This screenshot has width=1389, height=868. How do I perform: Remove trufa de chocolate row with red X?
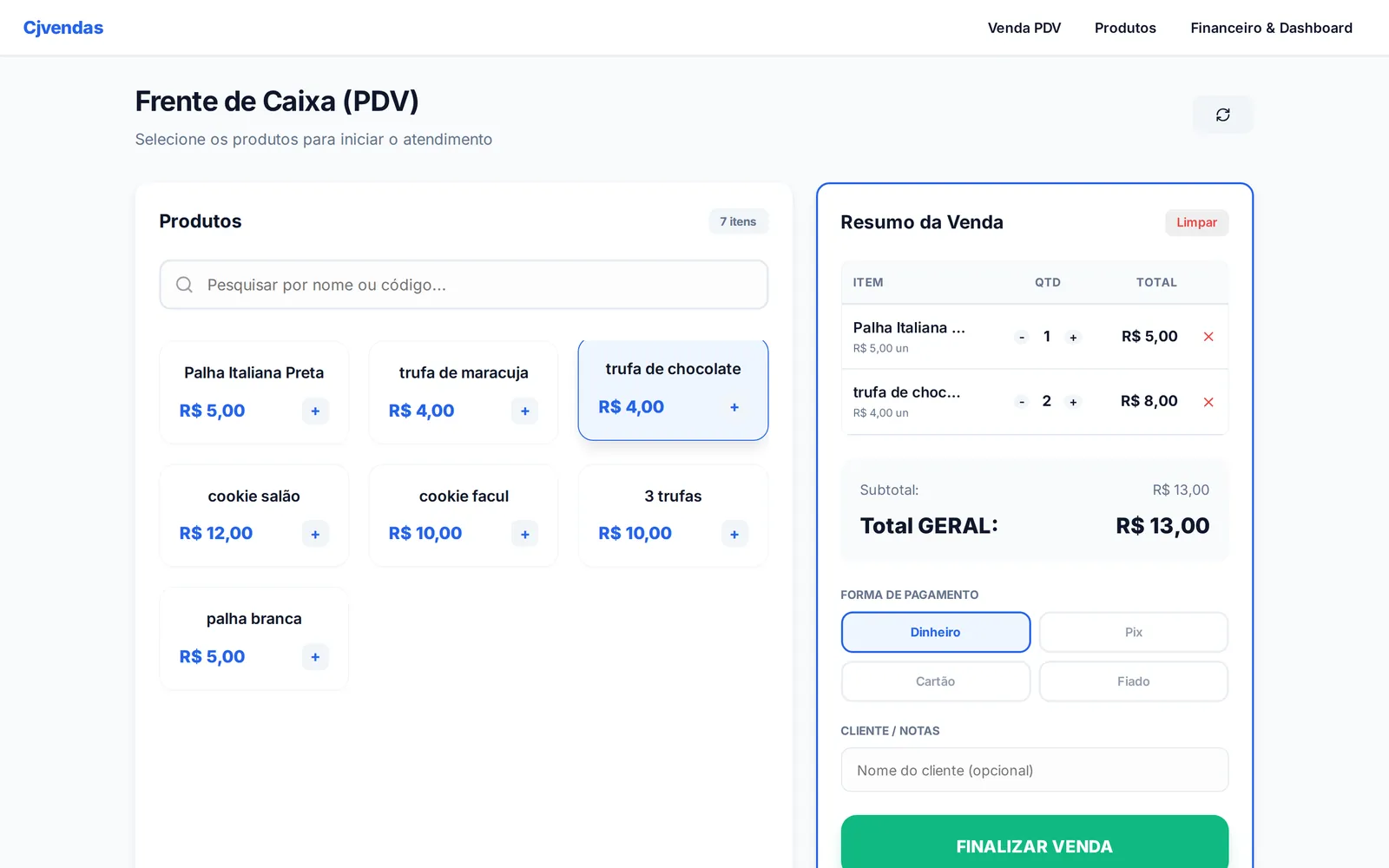(x=1208, y=402)
